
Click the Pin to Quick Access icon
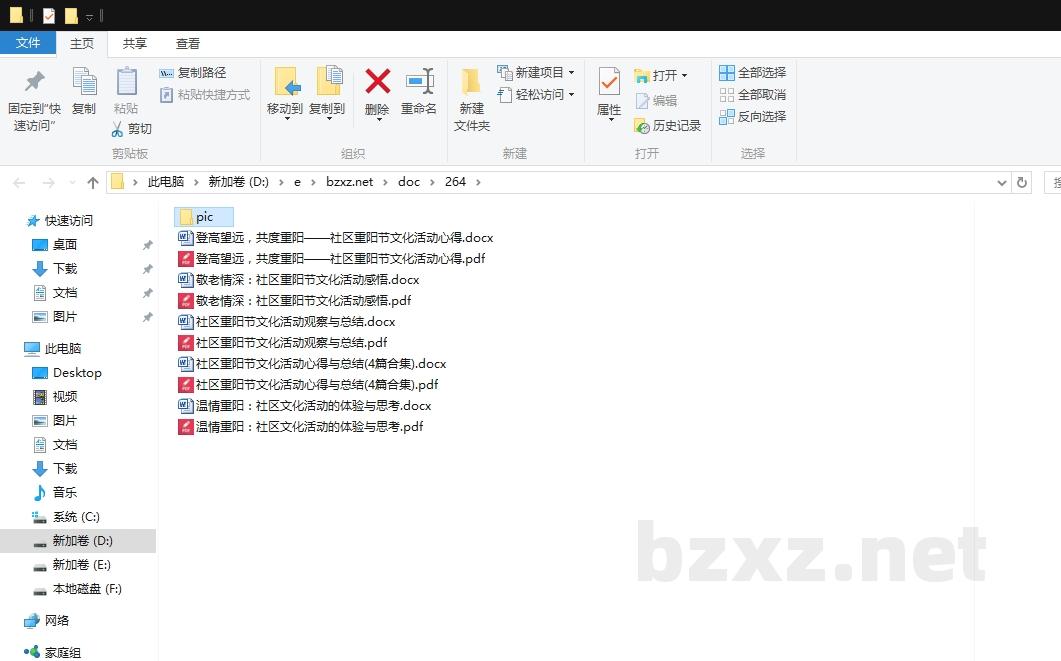pos(34,82)
